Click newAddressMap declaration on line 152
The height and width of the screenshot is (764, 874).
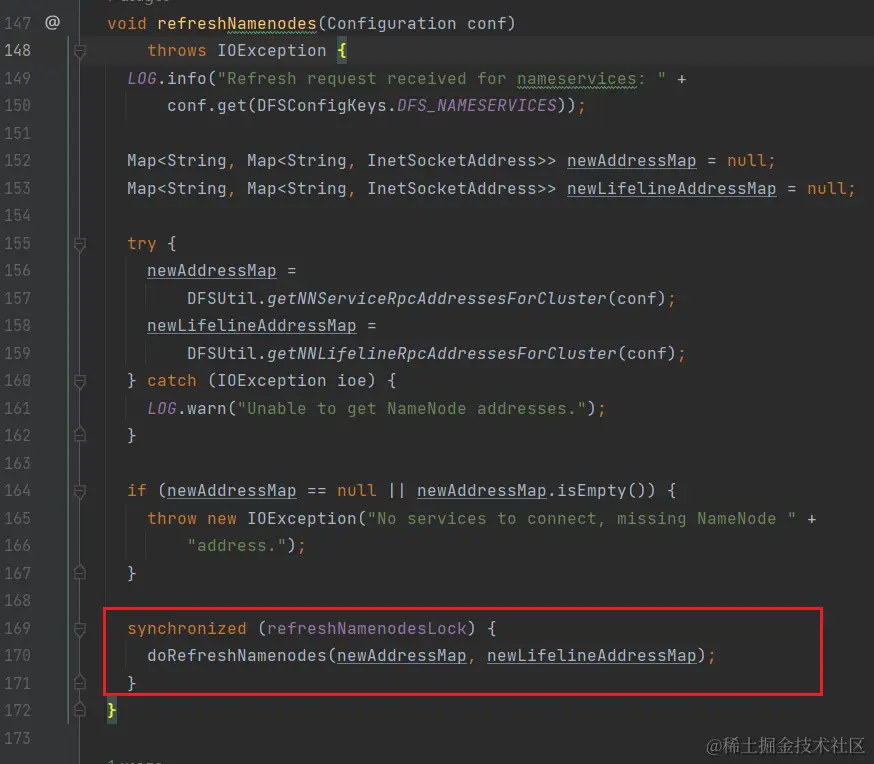click(632, 161)
